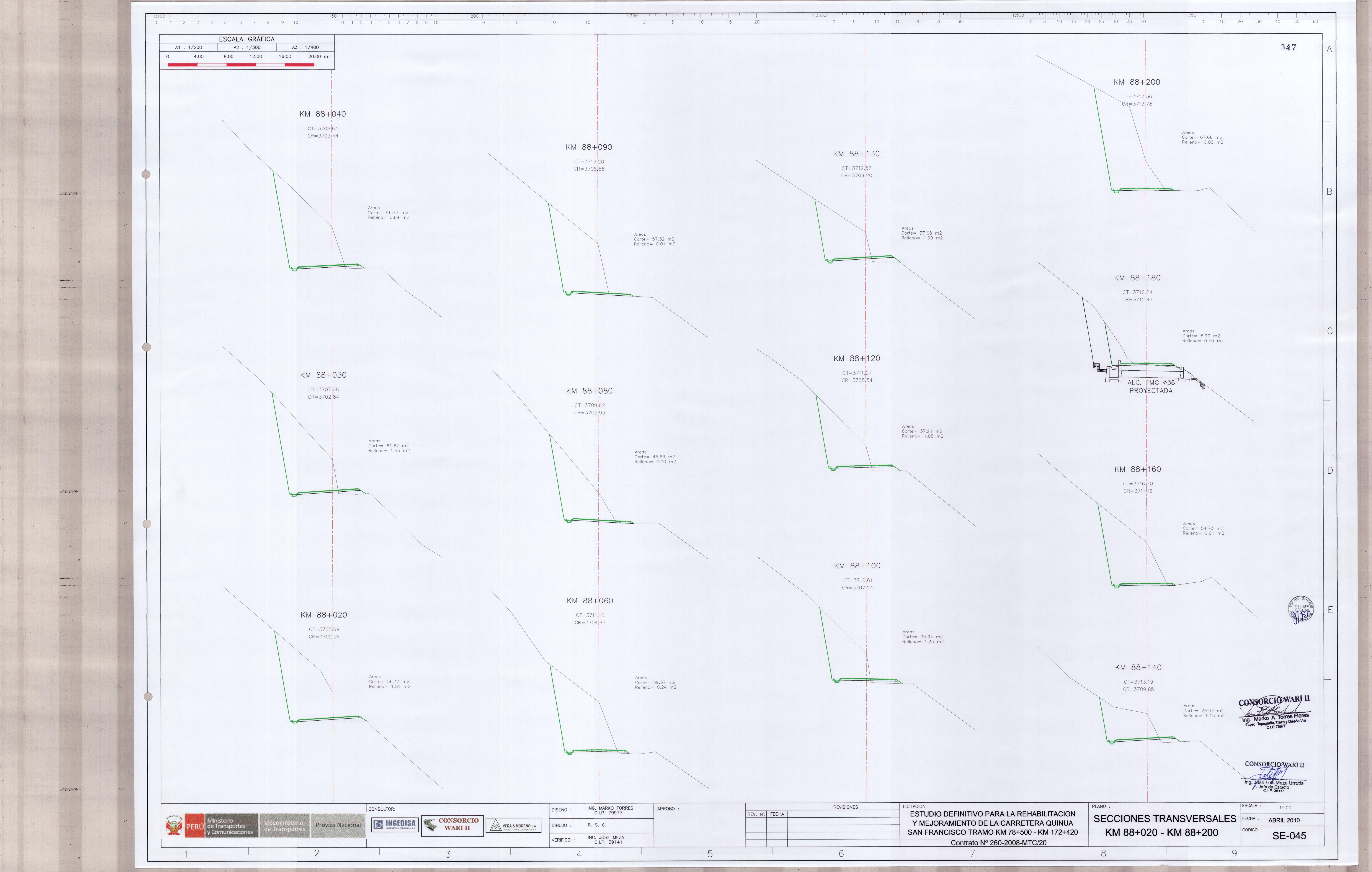Click the 'Corte= 66.77 m2' area note
This screenshot has height=872, width=1372.
pos(388,212)
